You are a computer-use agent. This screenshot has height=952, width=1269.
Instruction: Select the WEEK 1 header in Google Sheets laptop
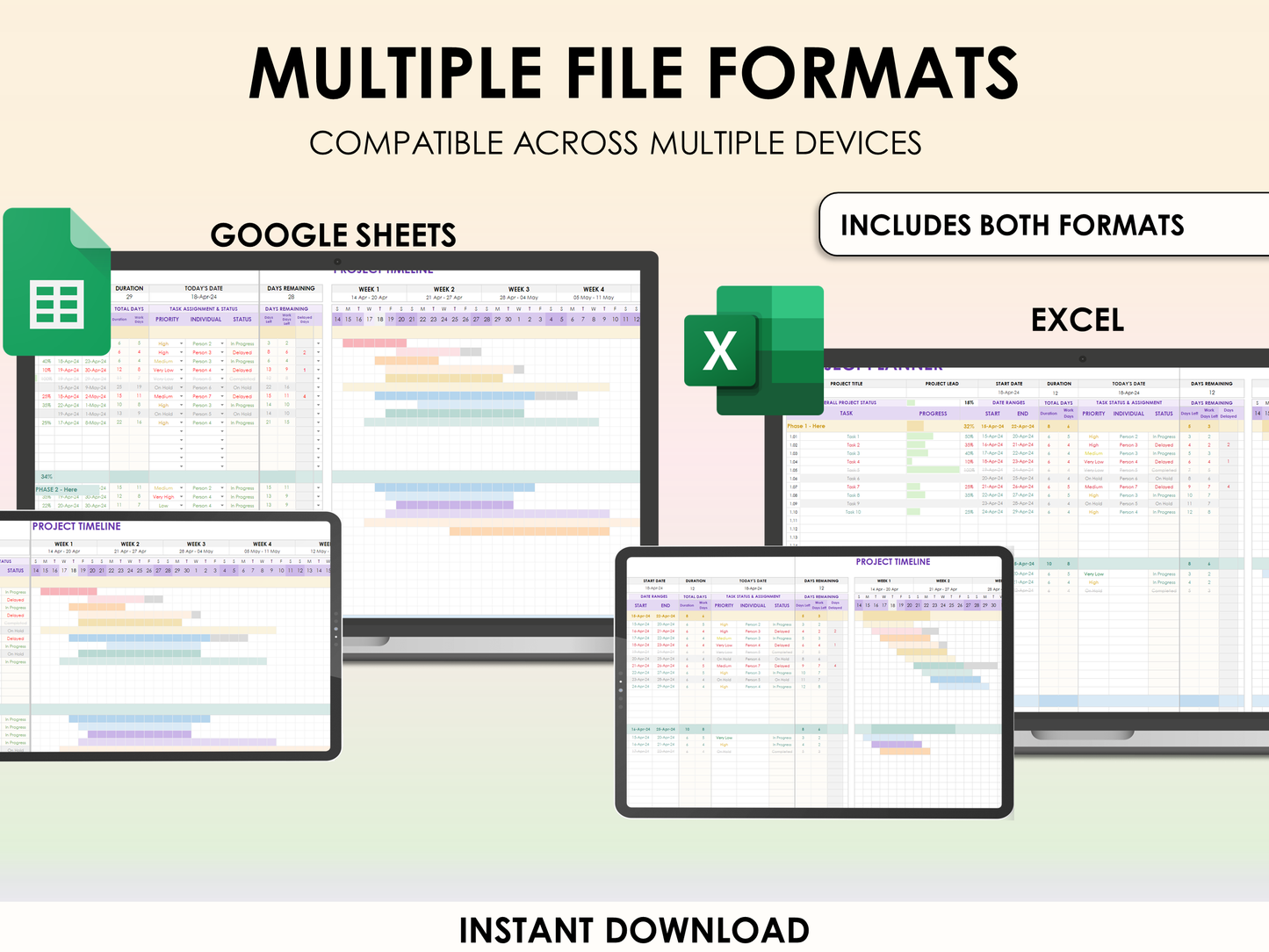pos(369,289)
